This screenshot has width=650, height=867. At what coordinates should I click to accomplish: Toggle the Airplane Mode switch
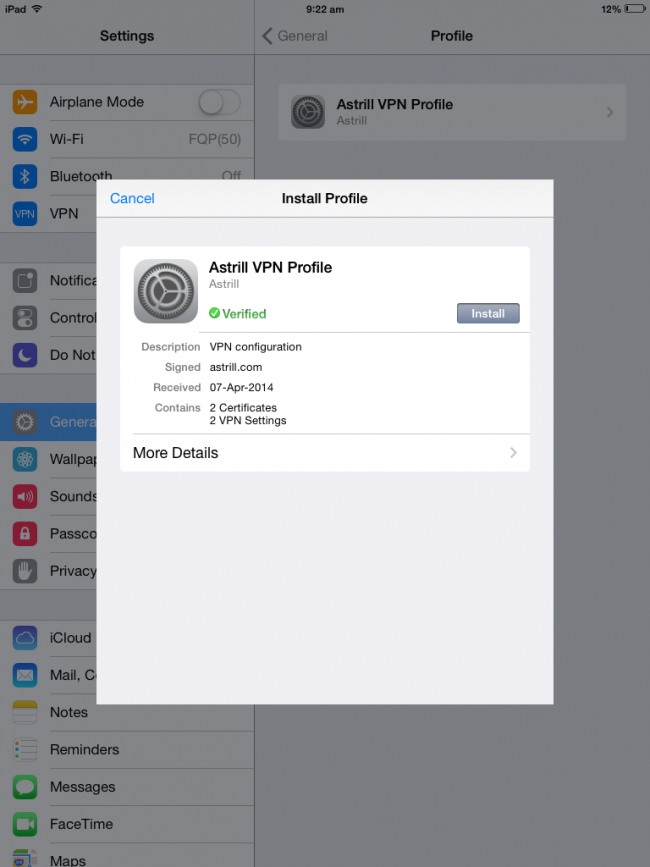click(x=219, y=102)
